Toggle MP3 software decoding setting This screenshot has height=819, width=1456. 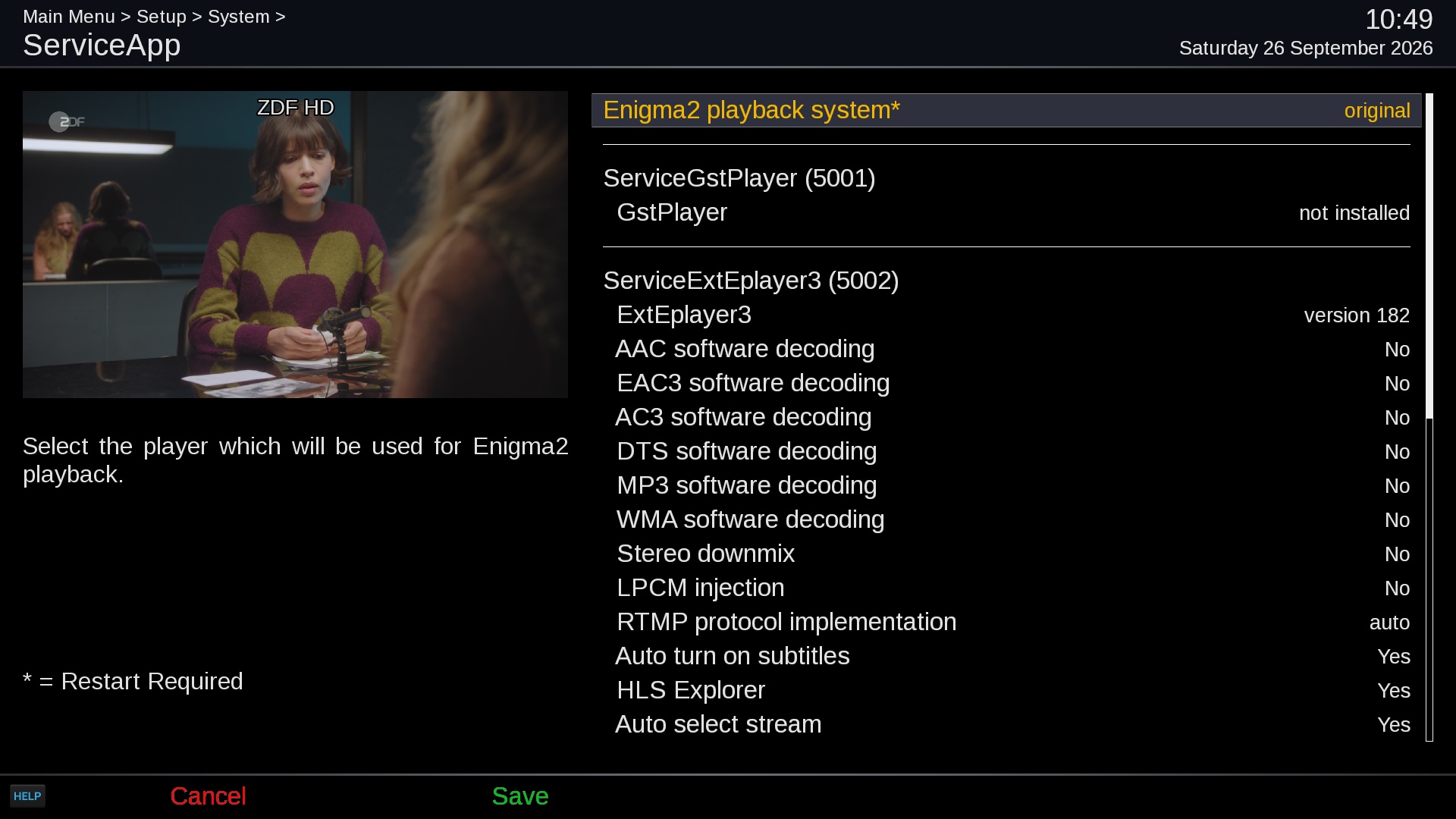tap(1006, 485)
